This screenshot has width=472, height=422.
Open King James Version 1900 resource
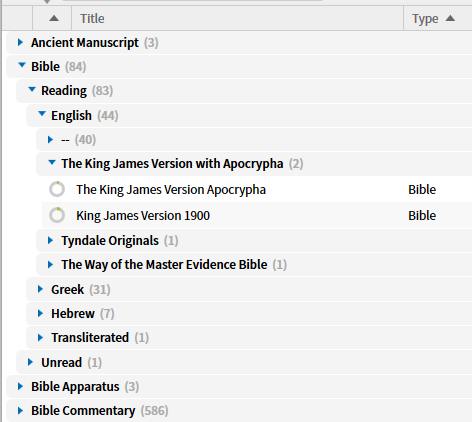[143, 216]
